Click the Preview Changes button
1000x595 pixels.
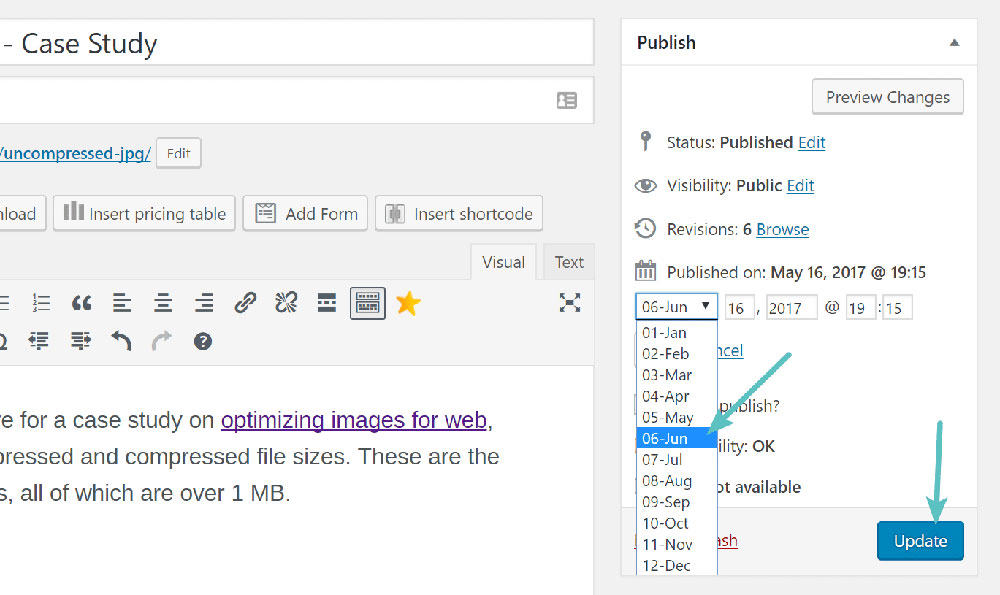click(x=887, y=98)
